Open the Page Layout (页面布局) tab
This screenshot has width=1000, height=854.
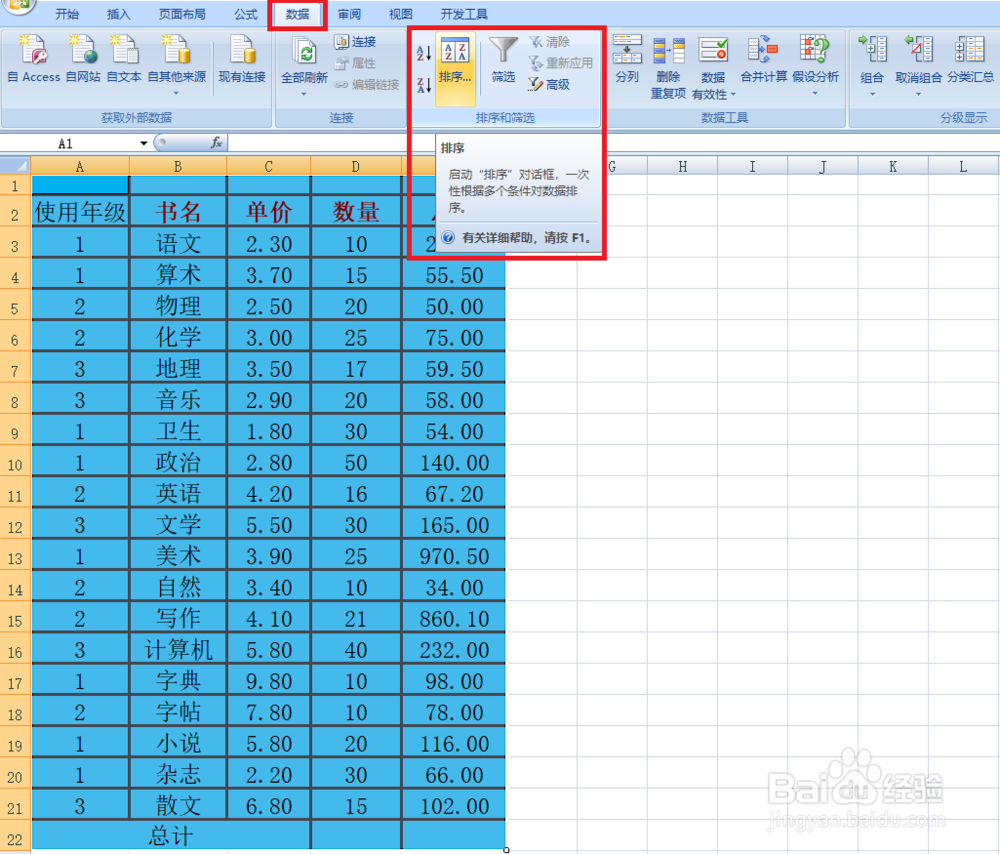pyautogui.click(x=182, y=14)
